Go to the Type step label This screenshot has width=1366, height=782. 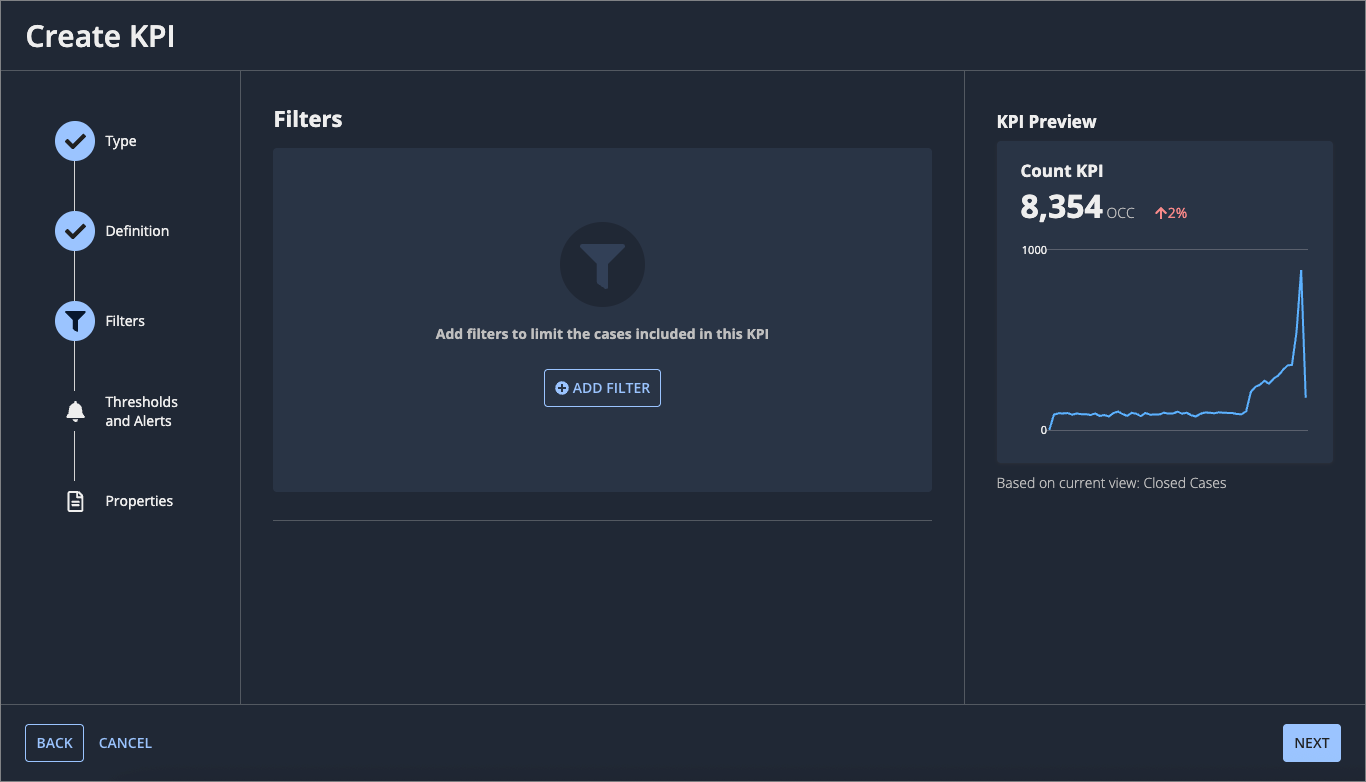coord(121,141)
